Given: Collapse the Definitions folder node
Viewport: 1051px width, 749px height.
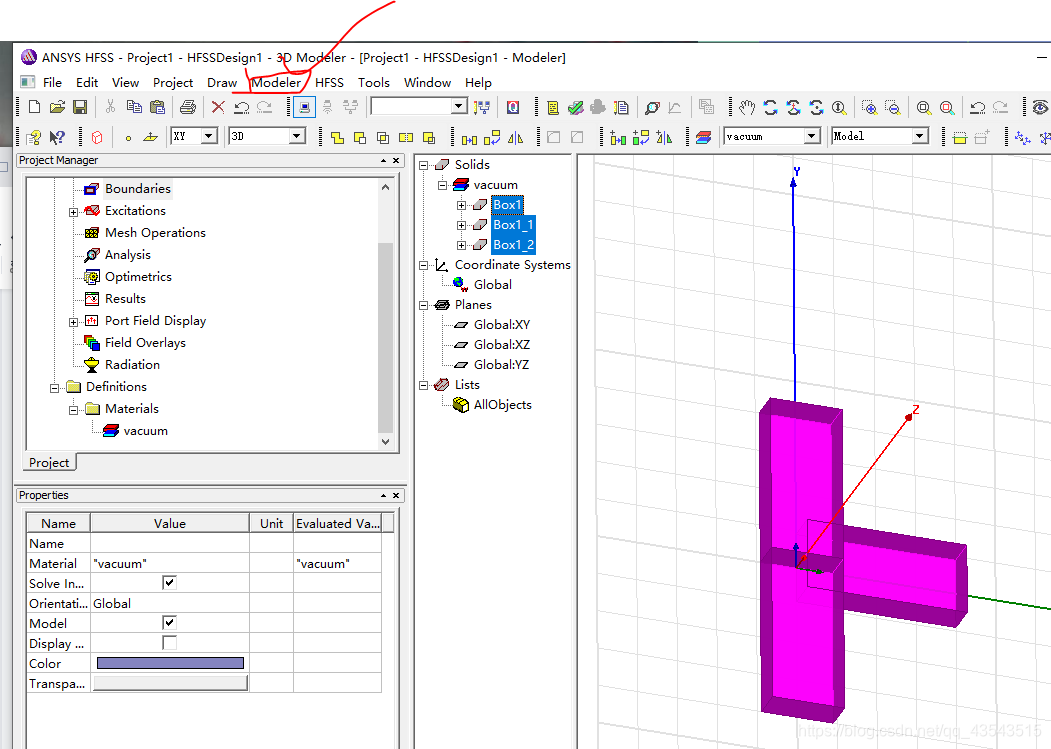Looking at the screenshot, I should pos(54,388).
